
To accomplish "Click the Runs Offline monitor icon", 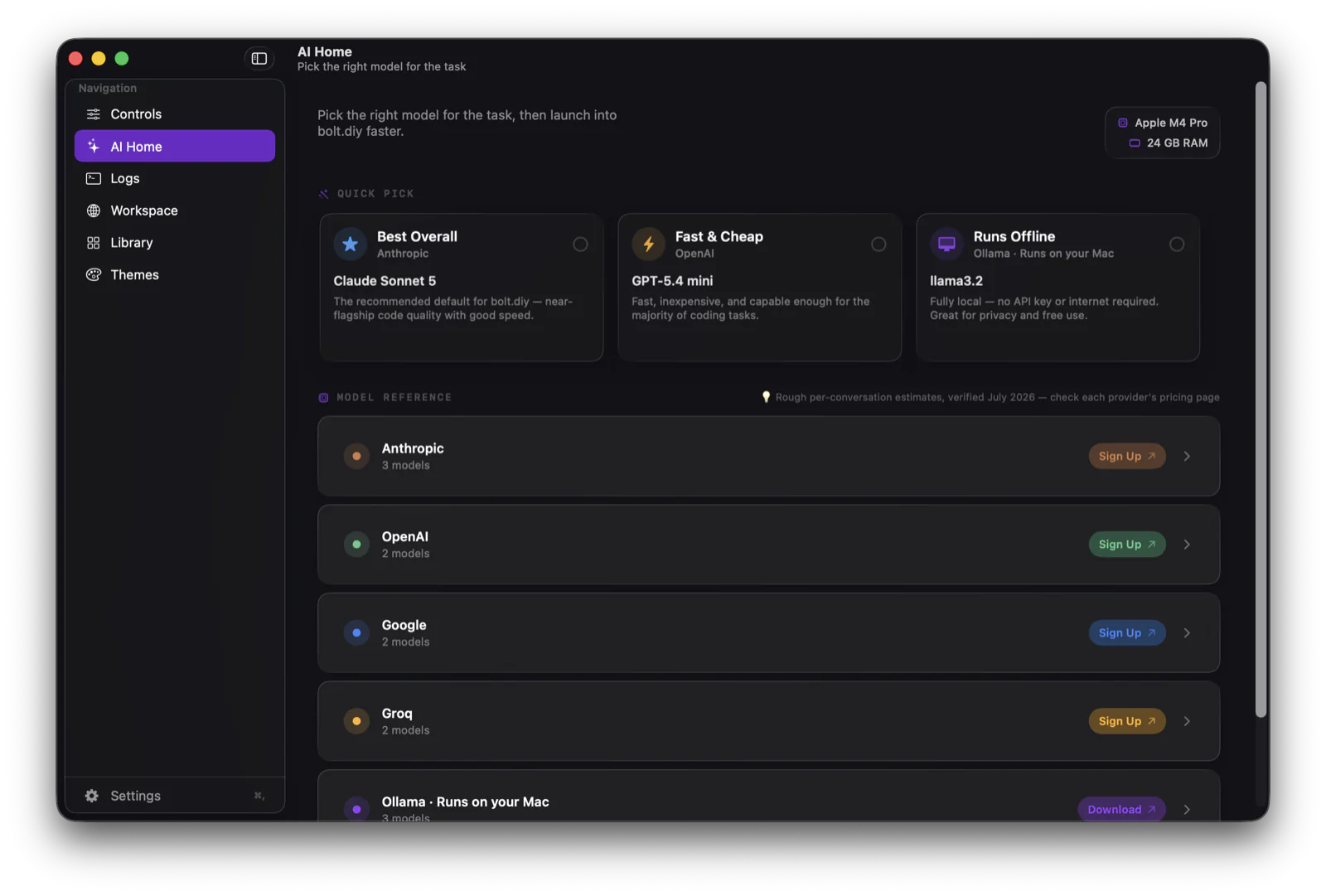I will coord(946,244).
